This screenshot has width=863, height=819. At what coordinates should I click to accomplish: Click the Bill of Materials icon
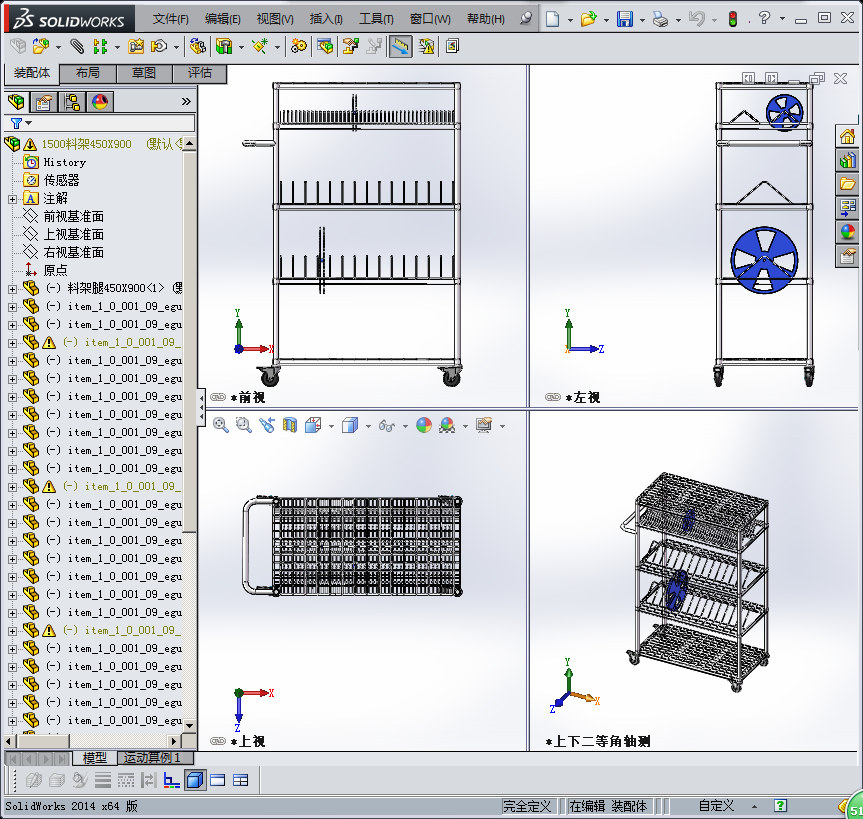pyautogui.click(x=325, y=46)
